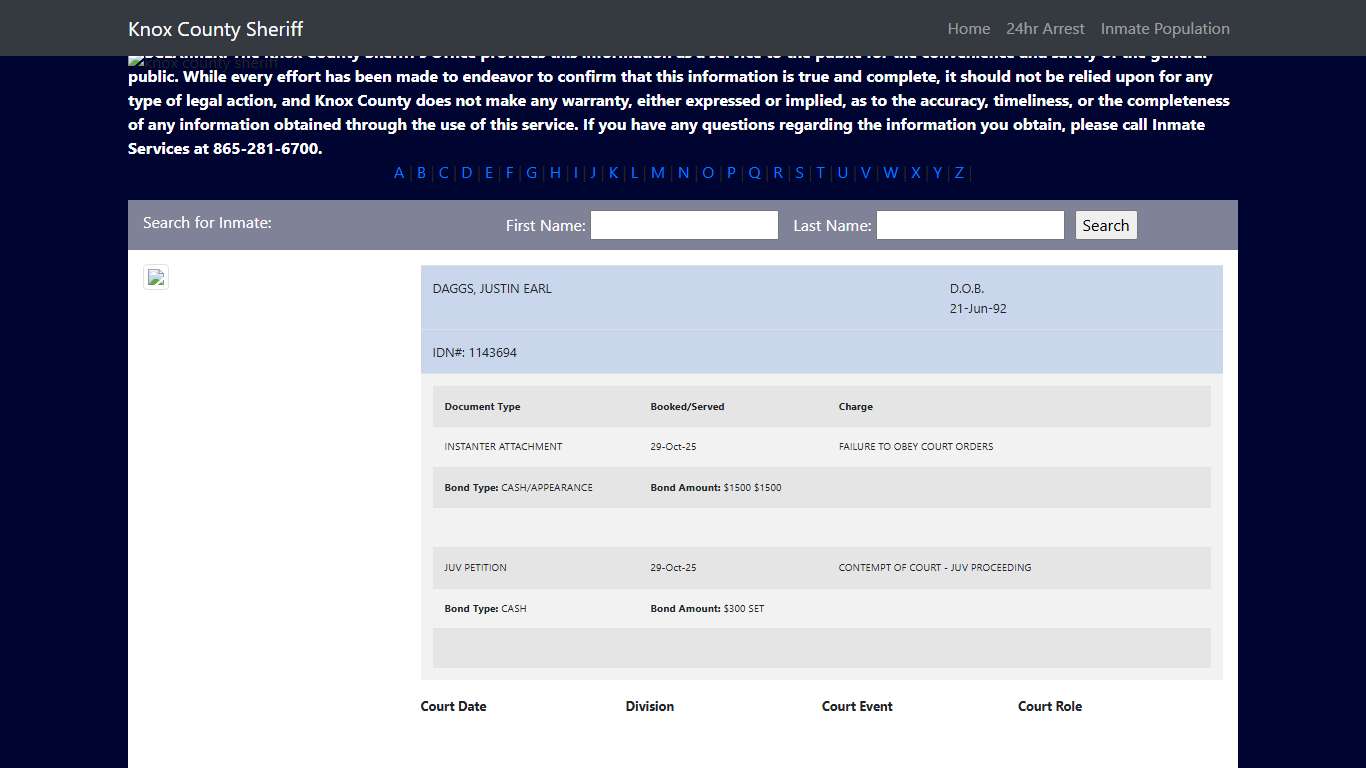
Task: Click letter W in the alphabet list
Action: click(890, 173)
